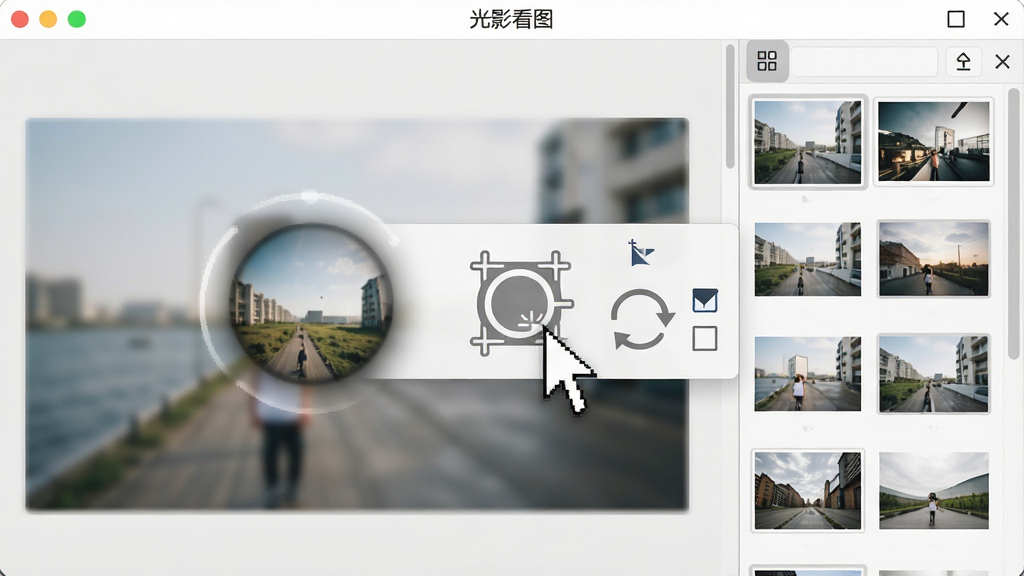This screenshot has height=576, width=1024.
Task: Check the empty checkbox beside rotate icon
Action: [705, 339]
